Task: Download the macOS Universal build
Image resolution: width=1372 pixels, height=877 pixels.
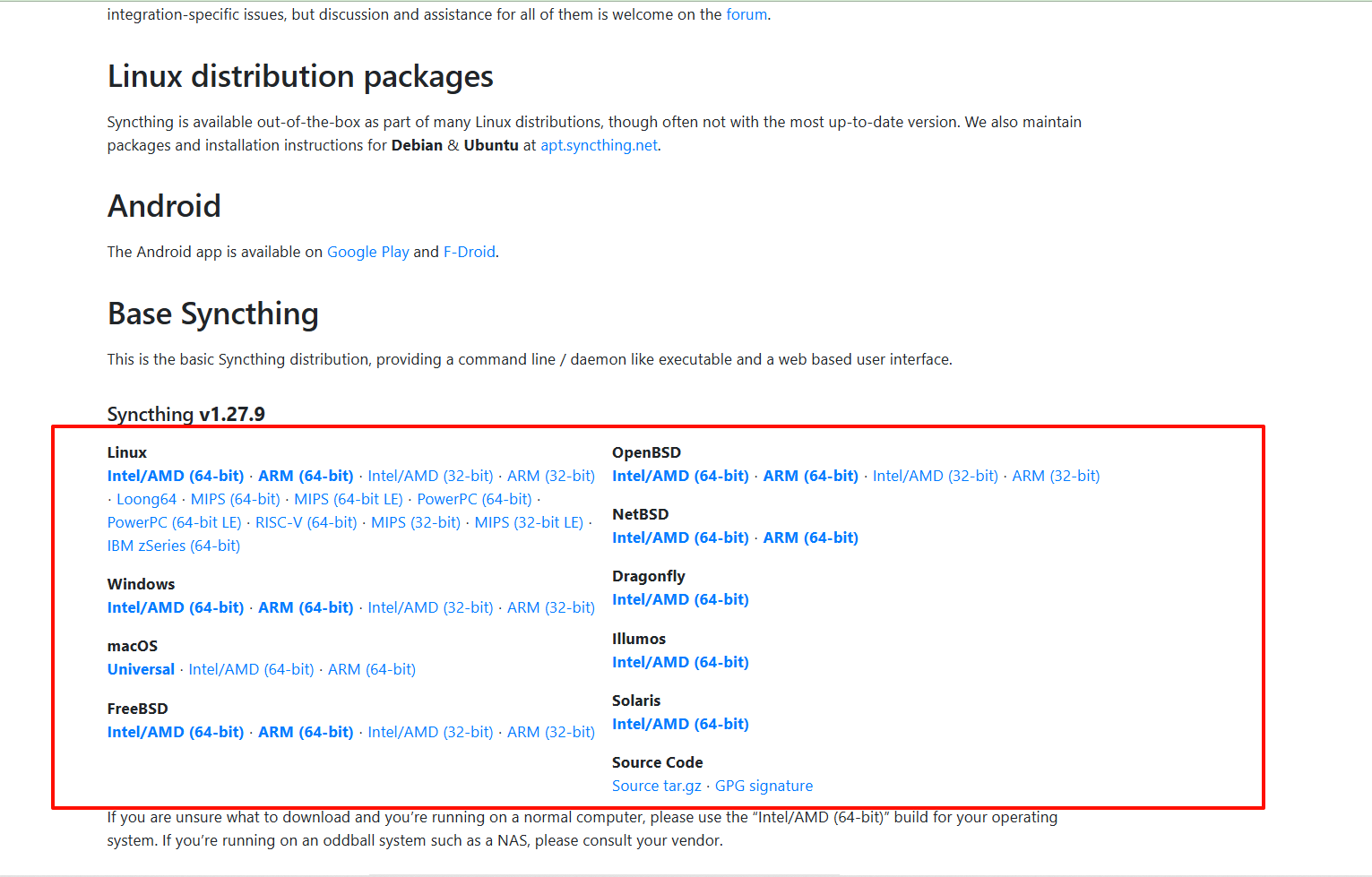Action: pos(141,669)
